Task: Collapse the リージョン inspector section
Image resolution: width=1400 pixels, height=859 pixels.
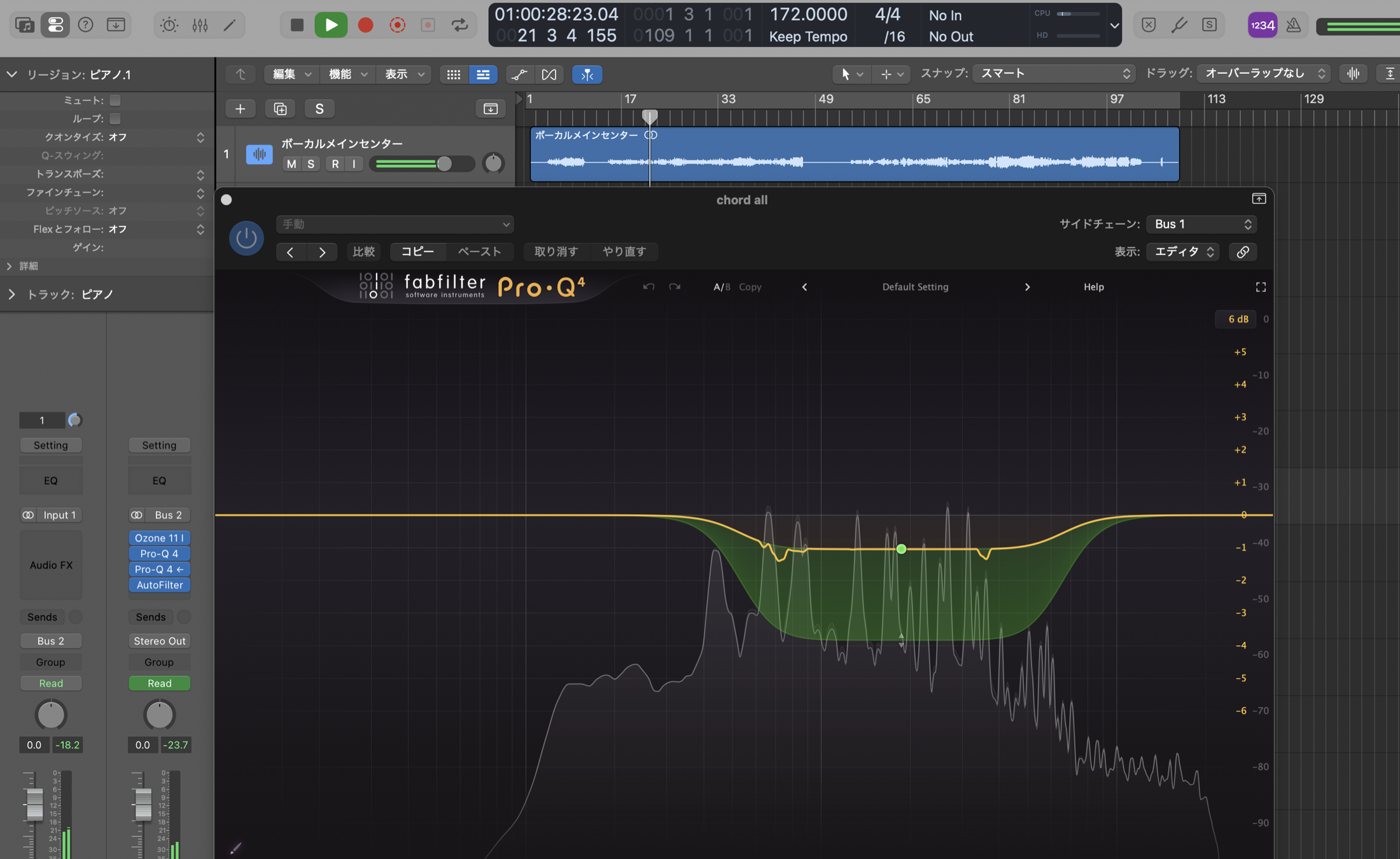Action: (11, 74)
